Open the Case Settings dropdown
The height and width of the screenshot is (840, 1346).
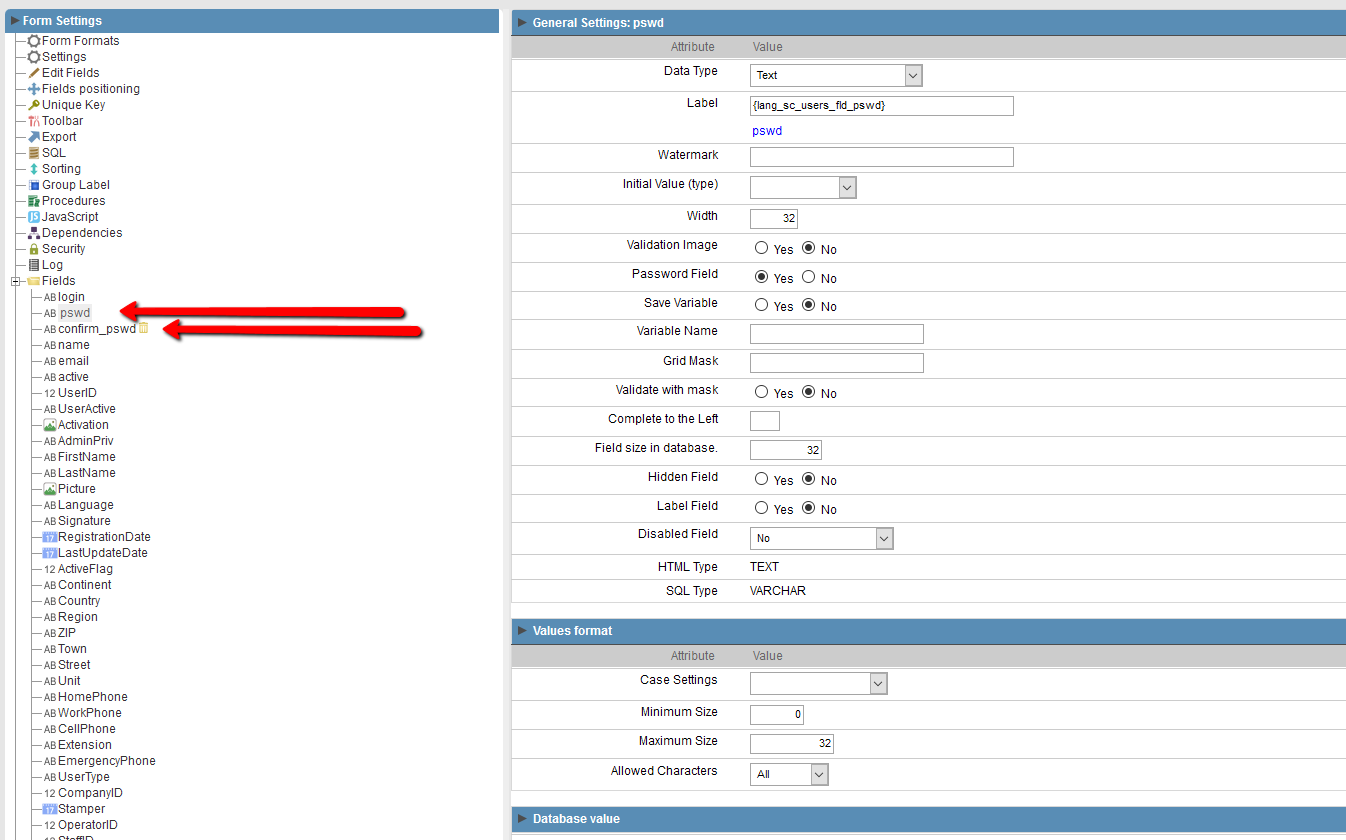(x=819, y=683)
